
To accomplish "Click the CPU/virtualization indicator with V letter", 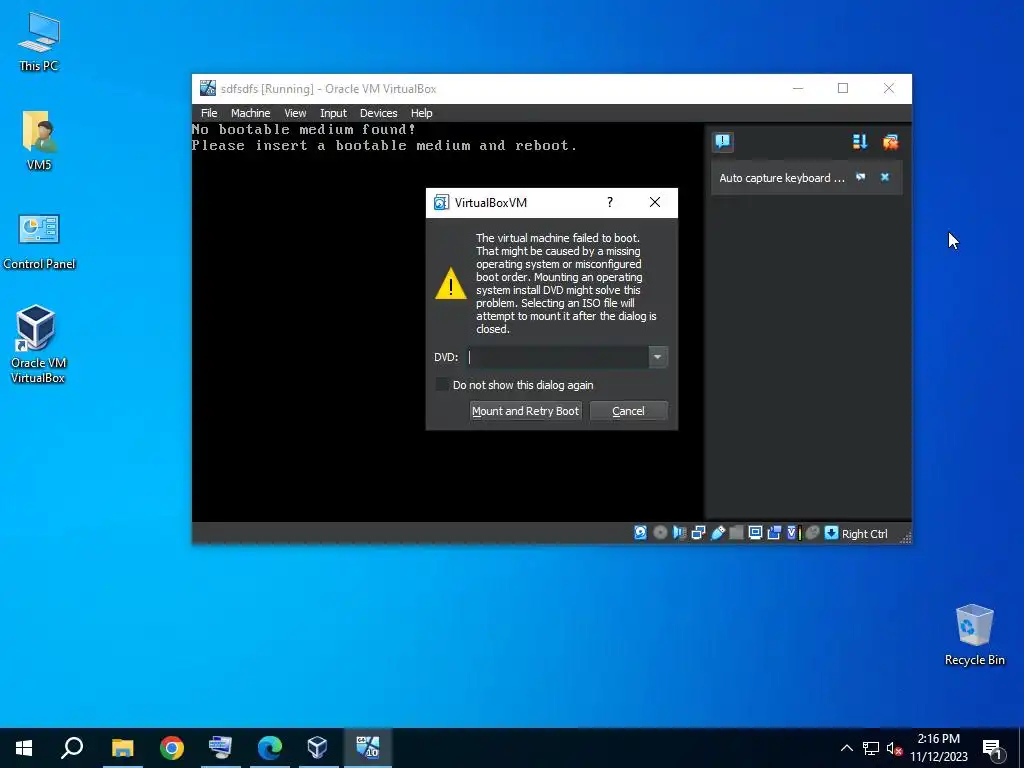I will point(793,533).
